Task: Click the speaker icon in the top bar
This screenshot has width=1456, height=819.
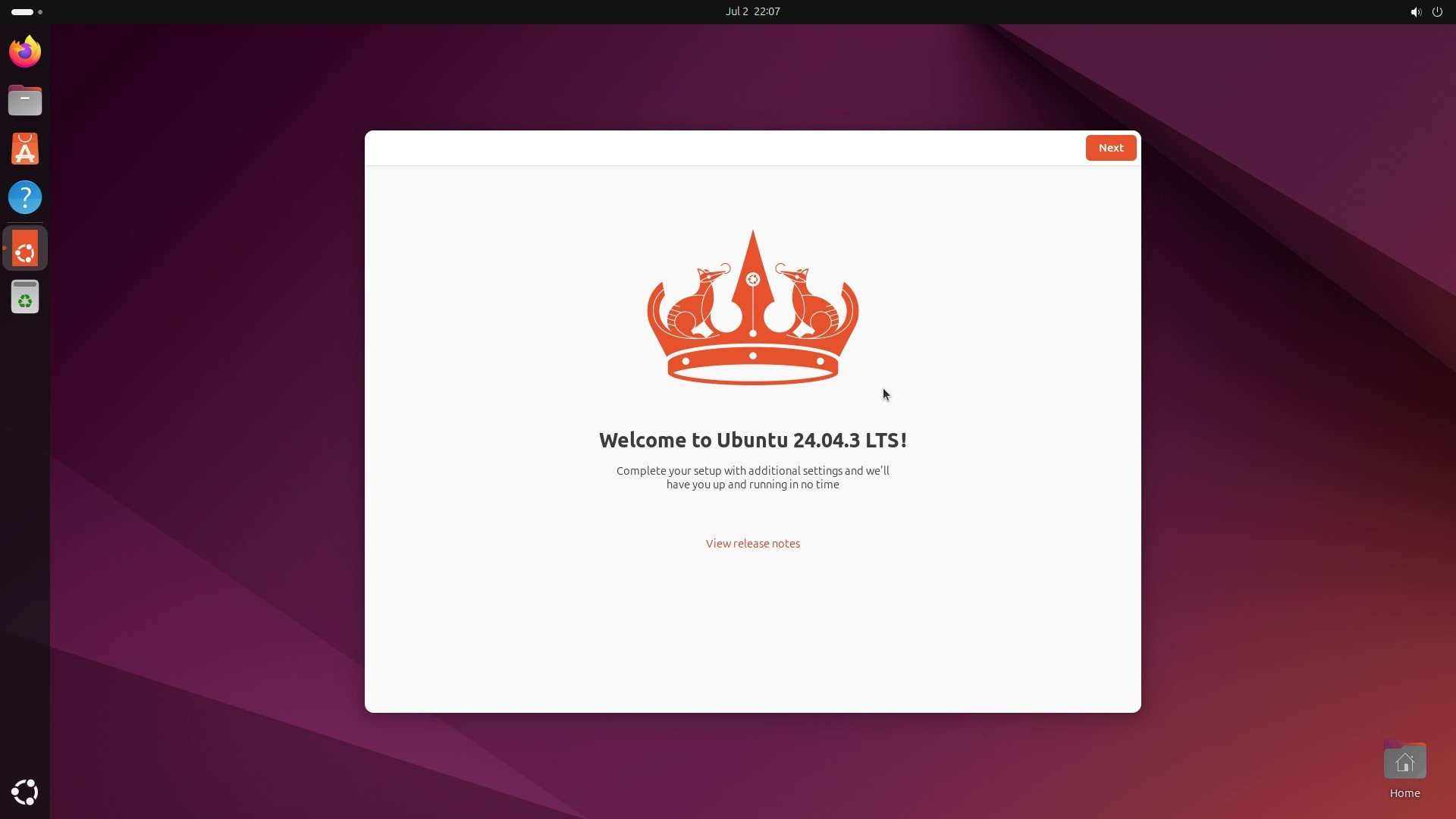Action: (x=1415, y=11)
